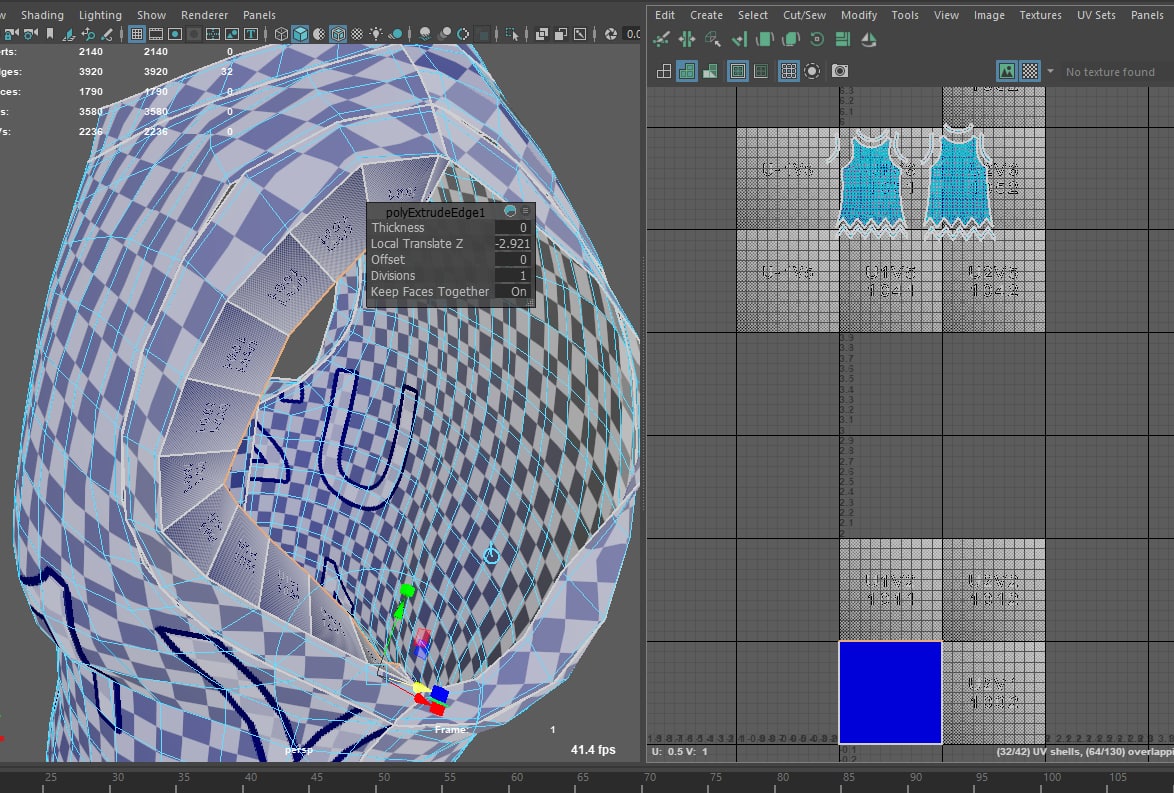This screenshot has height=793, width=1174.
Task: Toggle Wireframe on Shaded
Action: tap(338, 34)
